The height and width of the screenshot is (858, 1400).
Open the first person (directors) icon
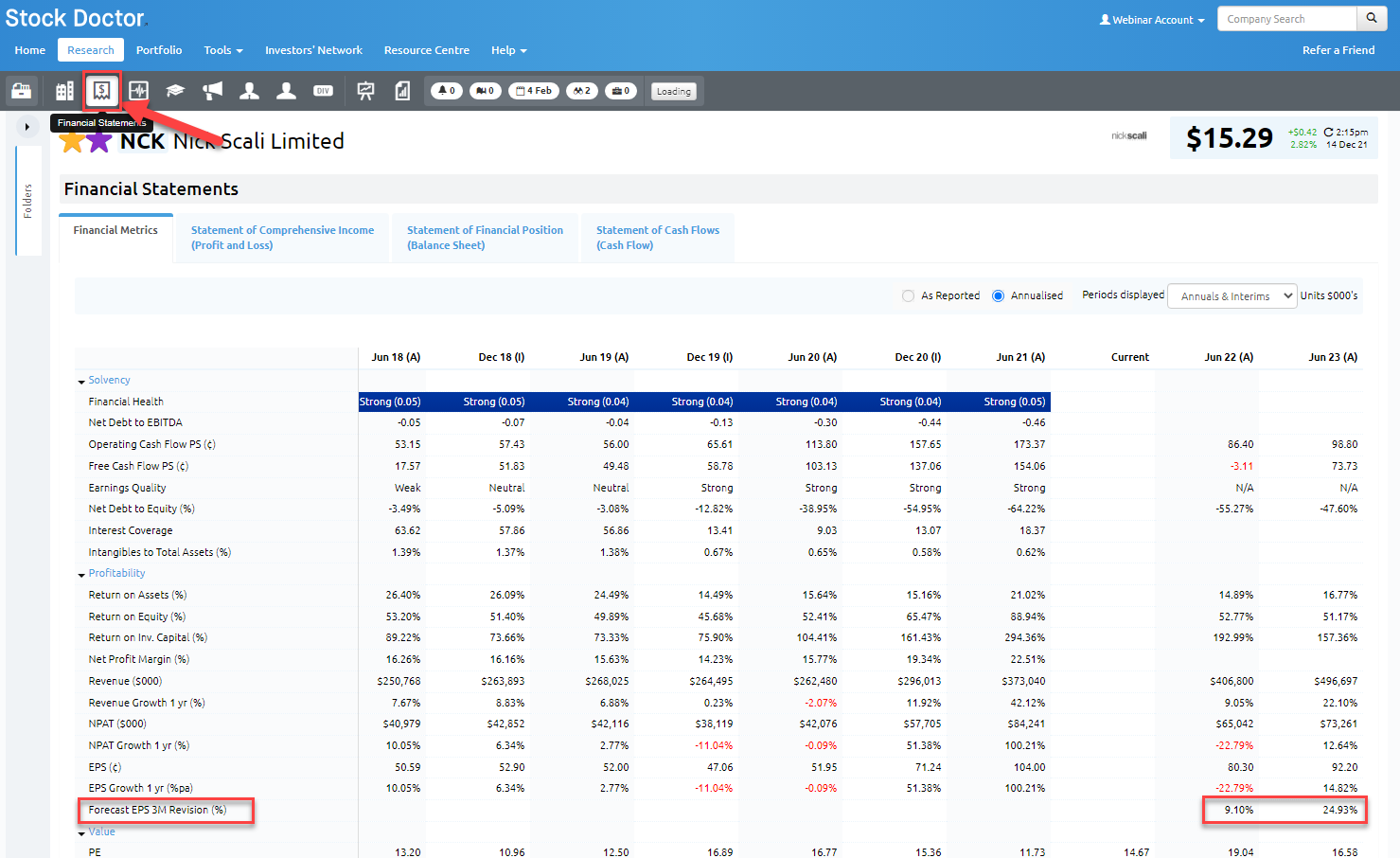[249, 91]
